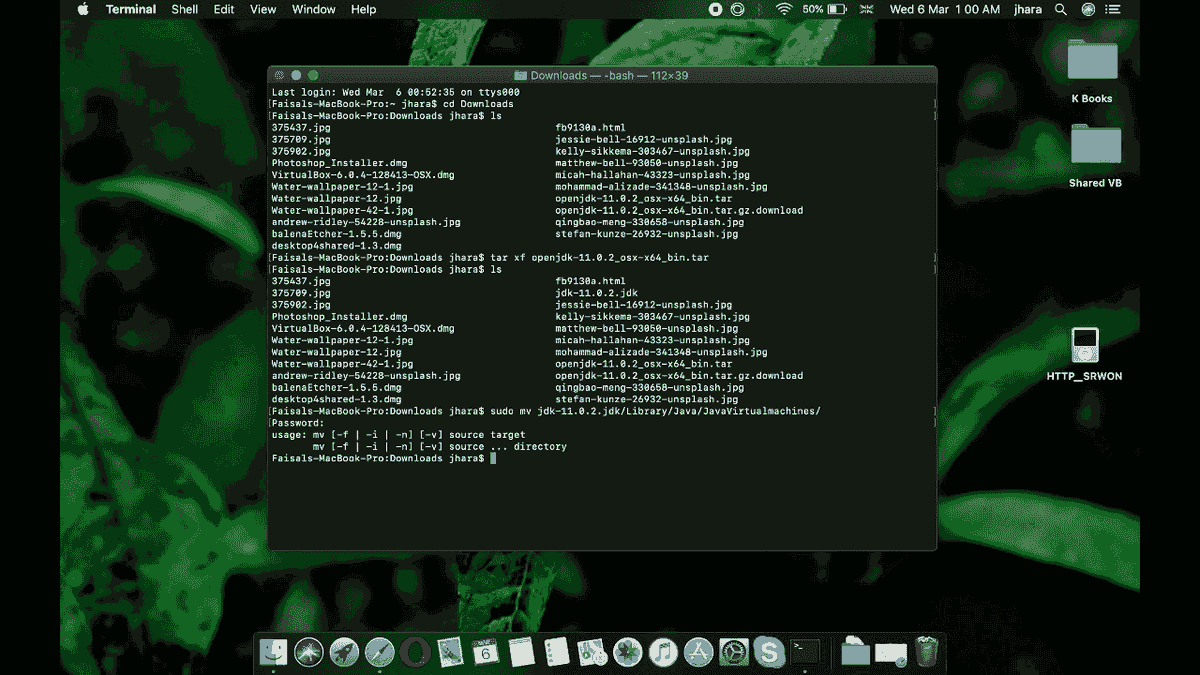
Task: Select the HTTP_SRWON desktop item
Action: pos(1085,354)
